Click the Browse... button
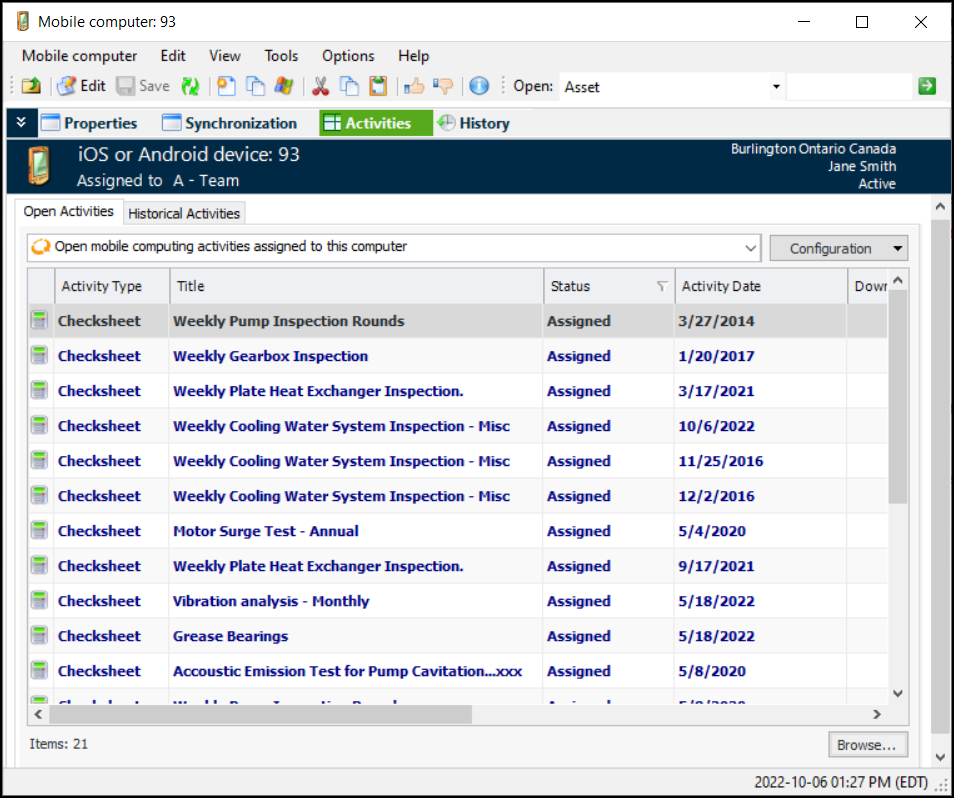 (867, 745)
